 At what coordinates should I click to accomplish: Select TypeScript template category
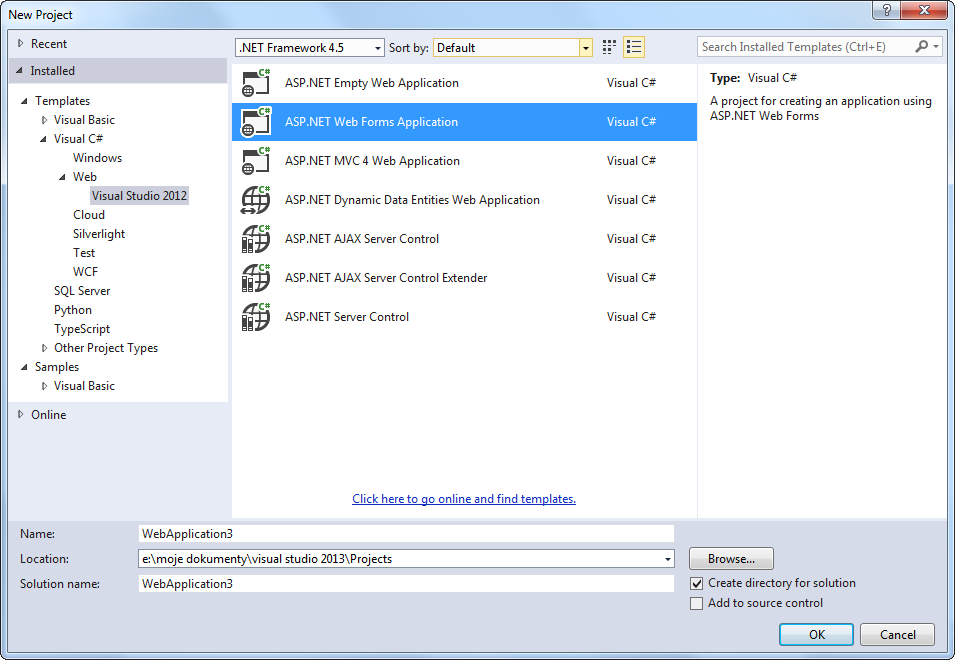82,329
